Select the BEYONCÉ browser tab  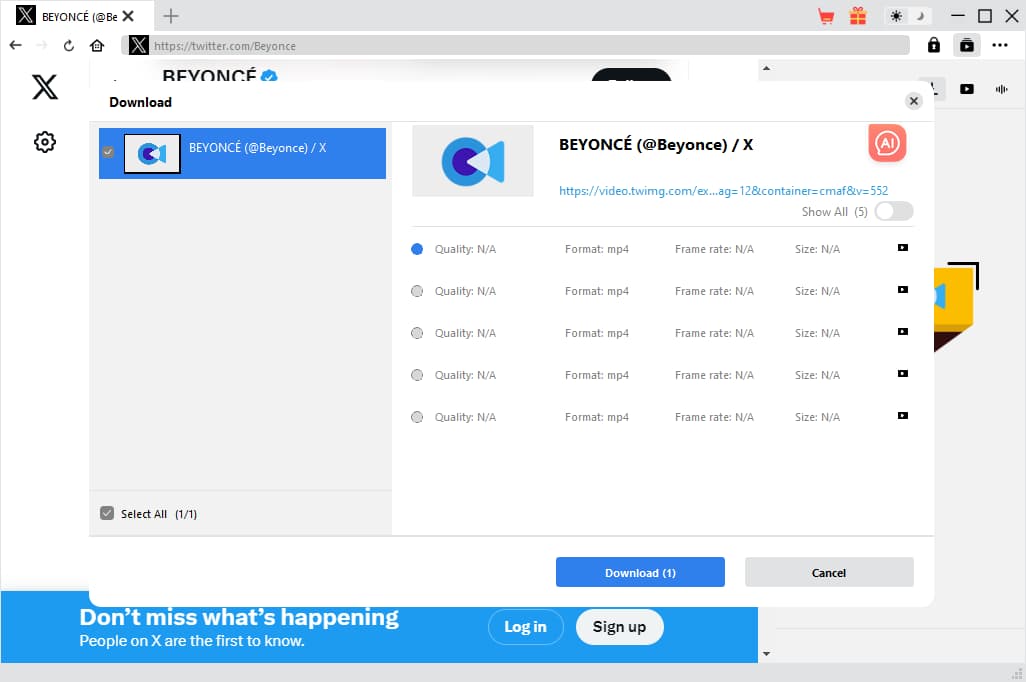point(75,16)
